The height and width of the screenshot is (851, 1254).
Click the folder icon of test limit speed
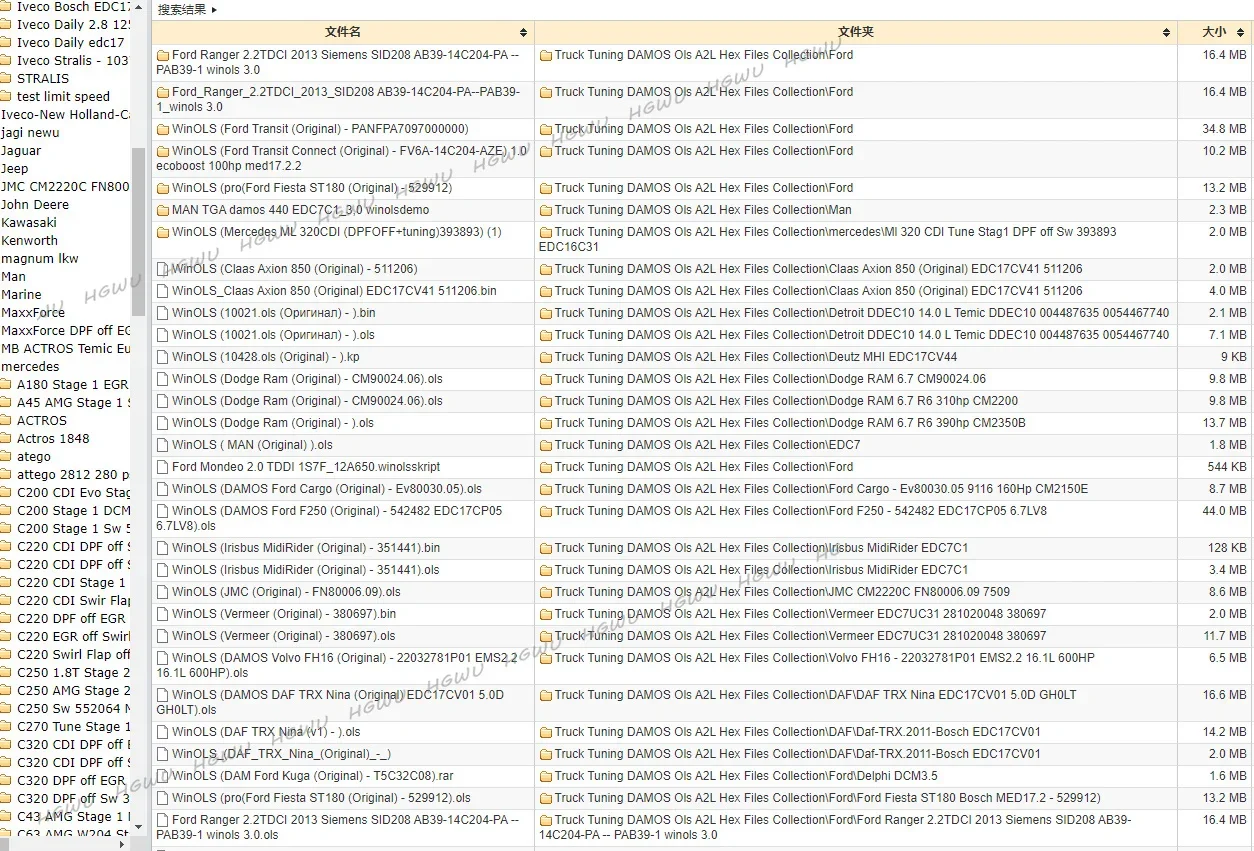(6, 96)
